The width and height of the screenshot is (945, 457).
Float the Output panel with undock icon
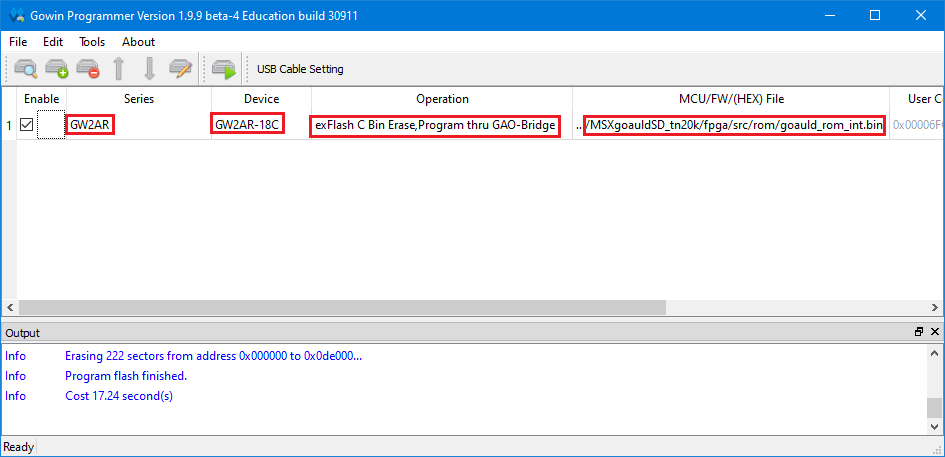point(919,332)
